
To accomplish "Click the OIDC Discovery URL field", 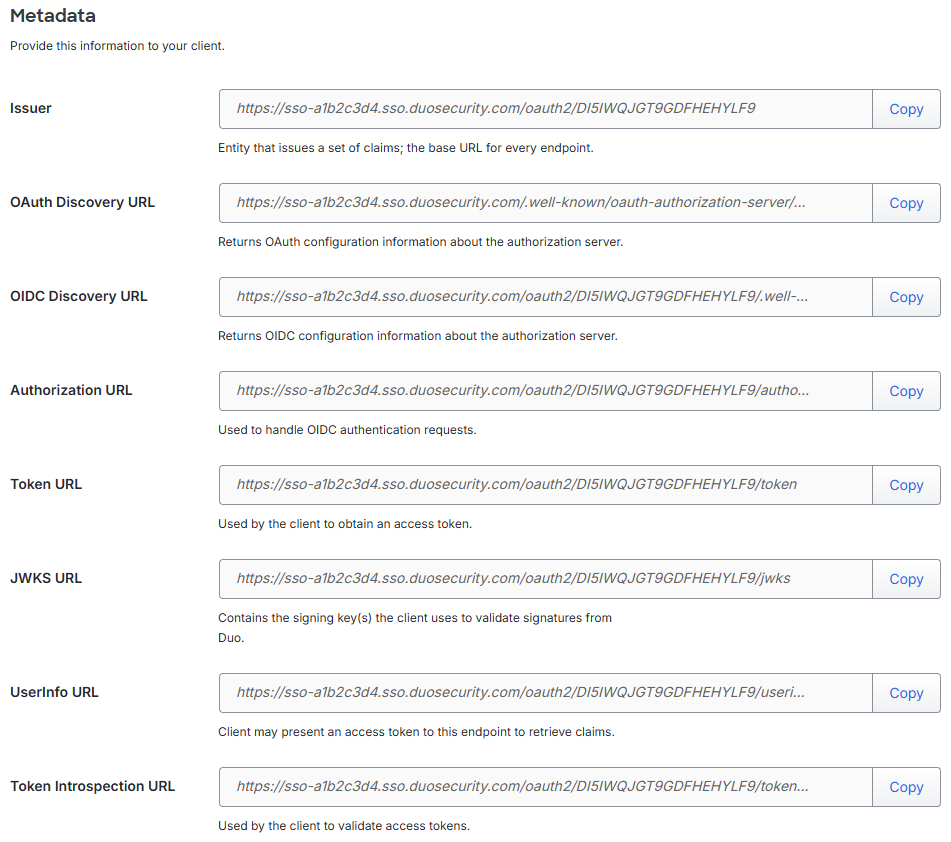I will [545, 296].
